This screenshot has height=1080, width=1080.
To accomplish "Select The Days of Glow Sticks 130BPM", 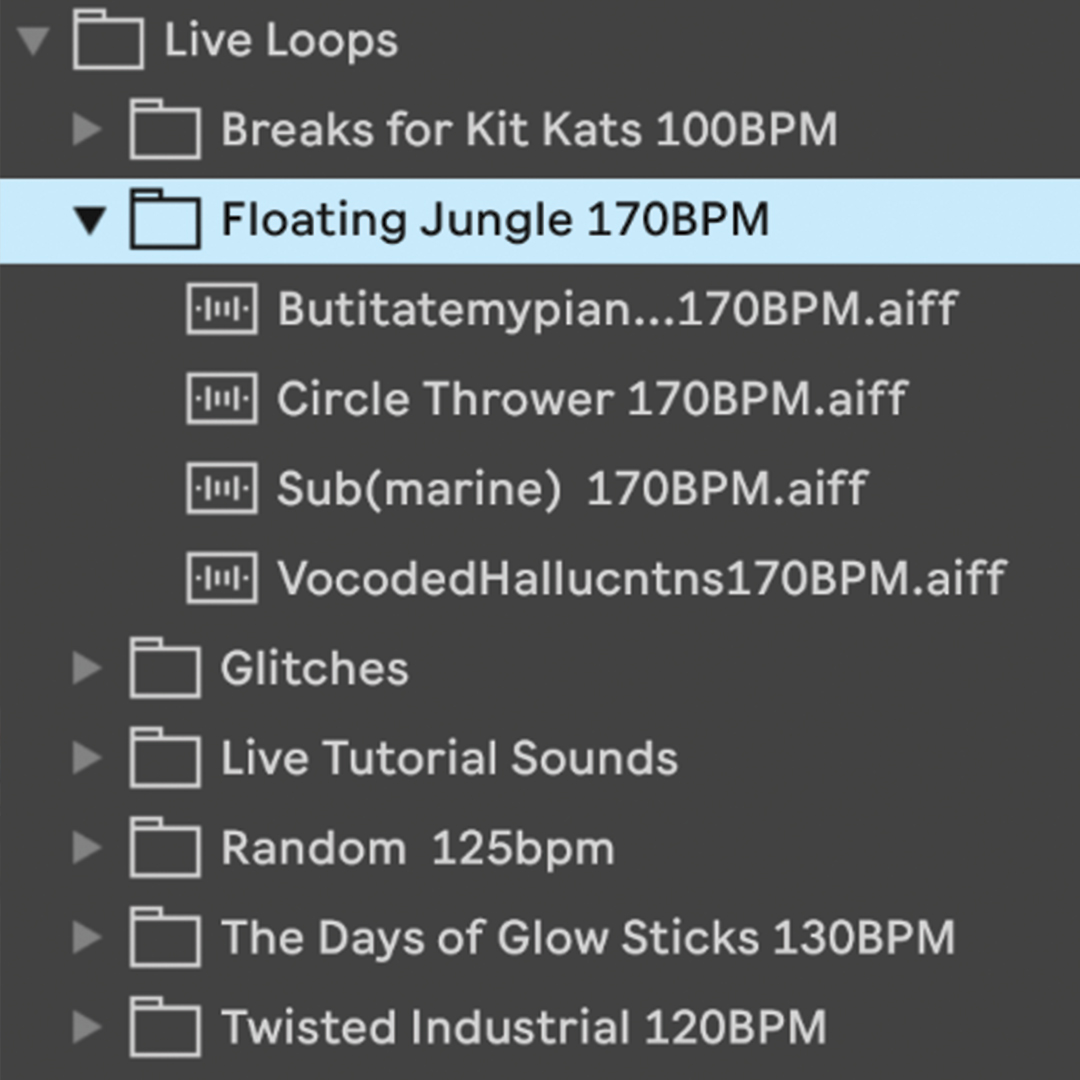I will click(x=588, y=937).
